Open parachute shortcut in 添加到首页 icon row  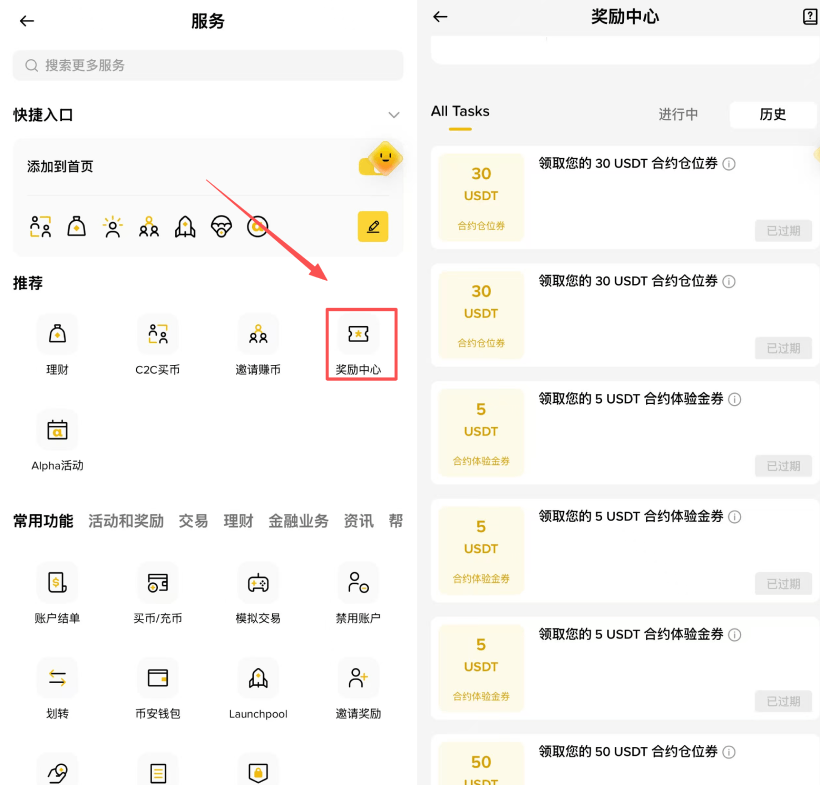pyautogui.click(x=221, y=226)
